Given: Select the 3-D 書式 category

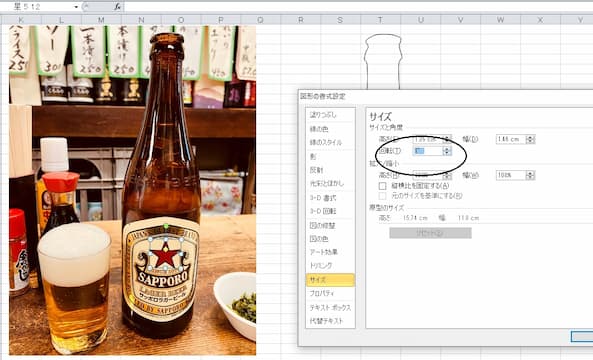Looking at the screenshot, I should point(330,197).
